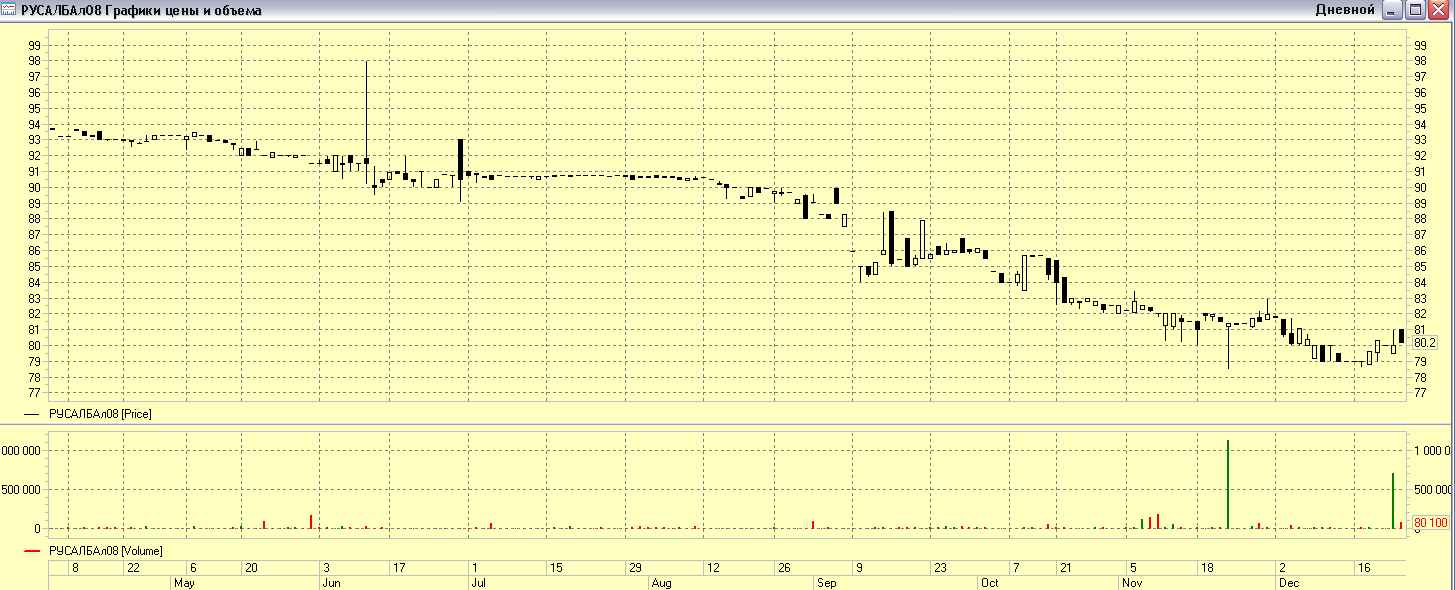Maximize the РУСАЛБАл08 chart window
The height and width of the screenshot is (590, 1455).
1415,10
